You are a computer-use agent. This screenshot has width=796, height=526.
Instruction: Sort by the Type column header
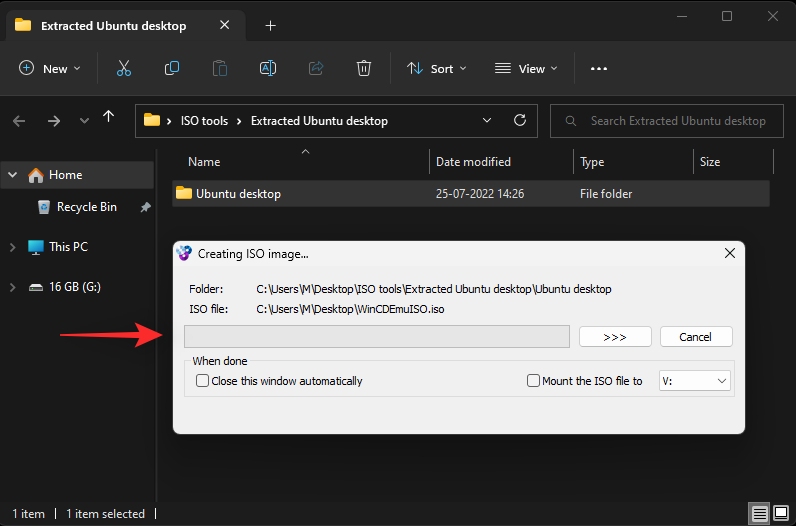[x=592, y=161]
